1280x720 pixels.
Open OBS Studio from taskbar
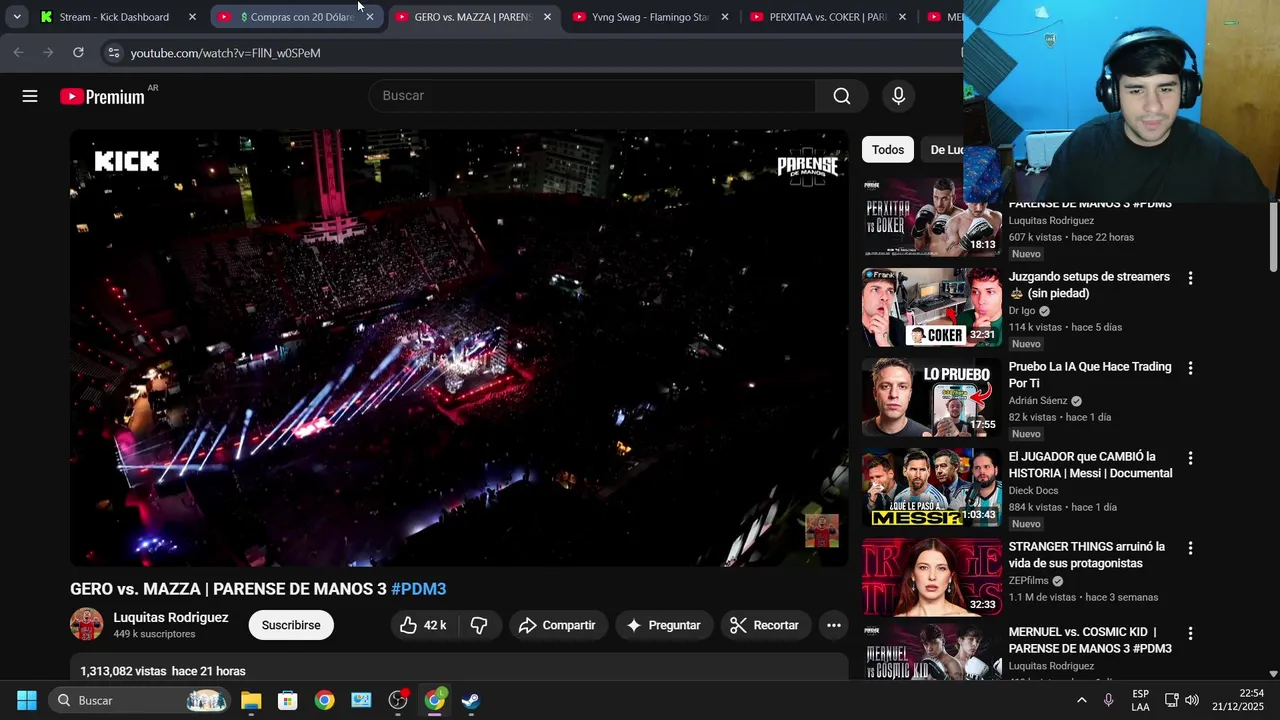[398, 700]
